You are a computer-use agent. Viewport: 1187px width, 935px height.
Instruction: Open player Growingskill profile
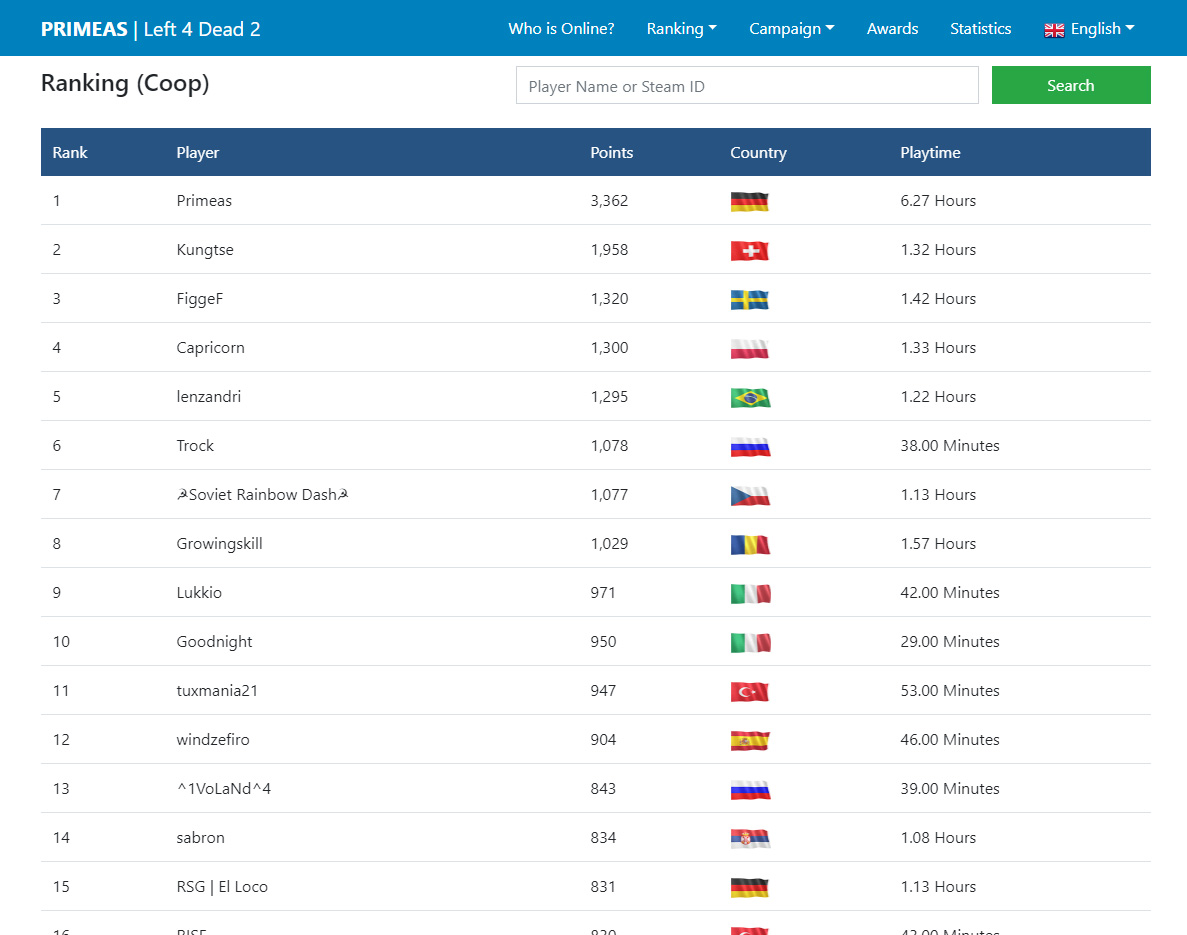click(220, 544)
